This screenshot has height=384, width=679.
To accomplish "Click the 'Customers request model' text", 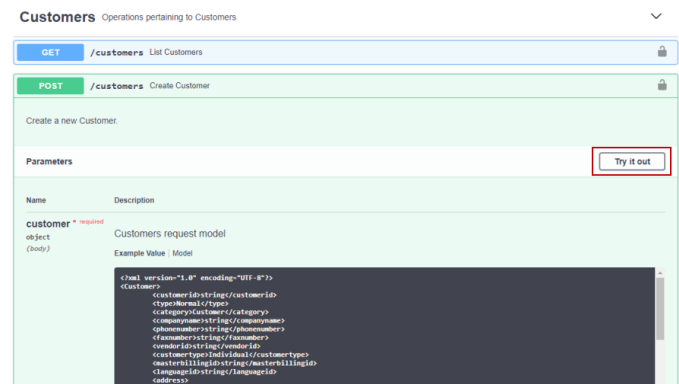I will coord(170,234).
